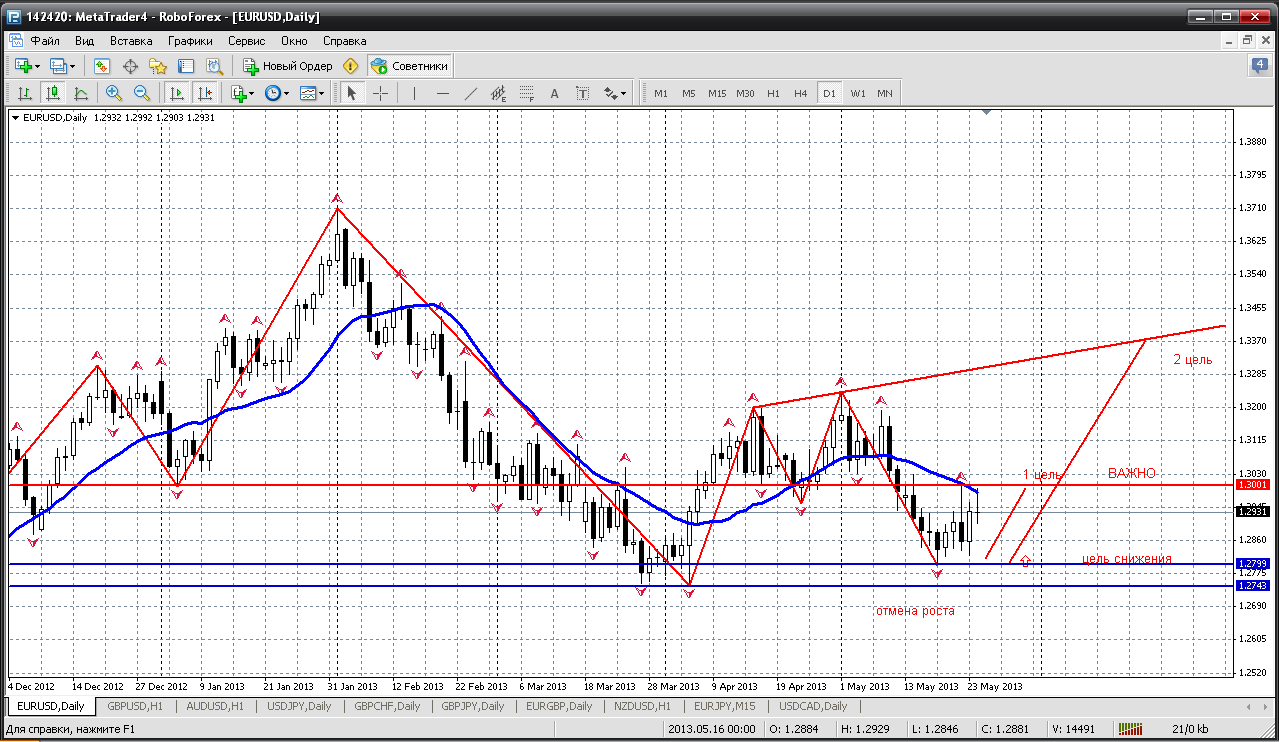Open the Вставка menu

pos(131,41)
